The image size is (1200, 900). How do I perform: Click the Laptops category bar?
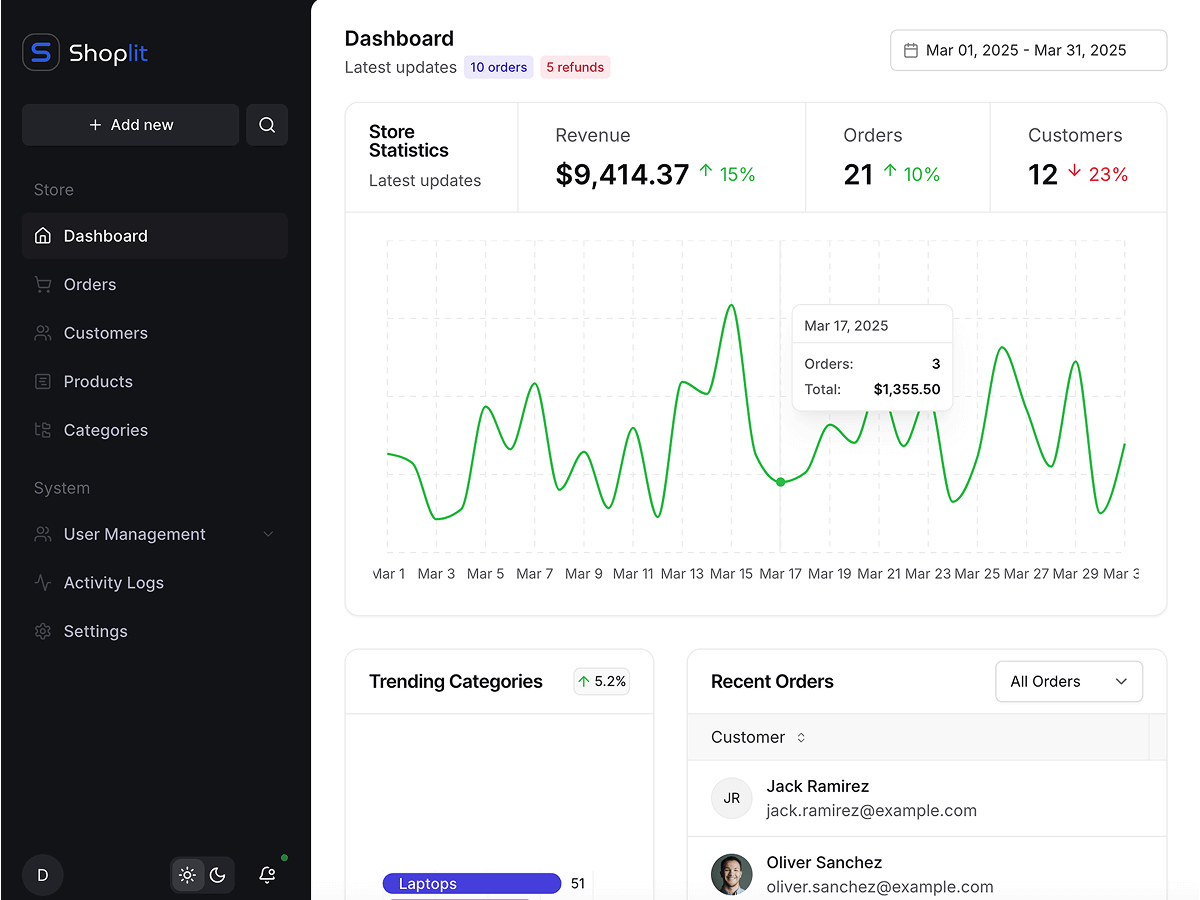(x=471, y=883)
